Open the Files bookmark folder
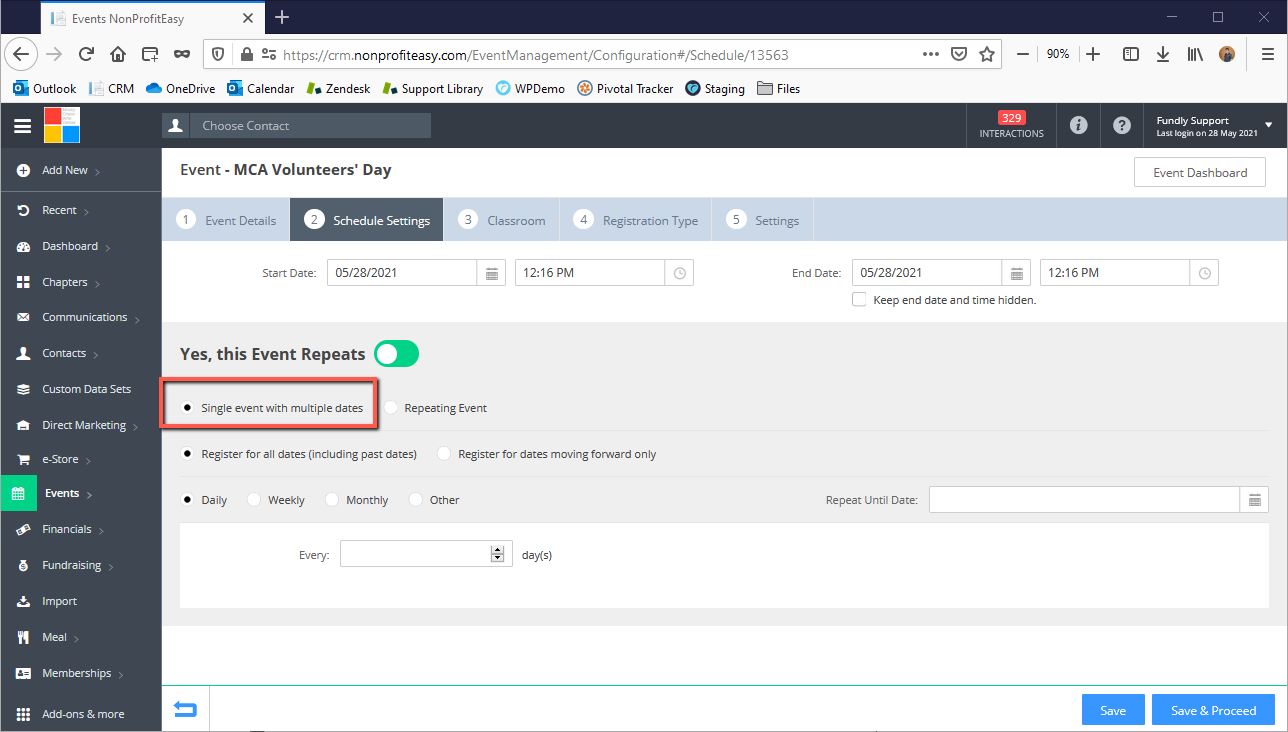The width and height of the screenshot is (1288, 732). click(x=778, y=88)
